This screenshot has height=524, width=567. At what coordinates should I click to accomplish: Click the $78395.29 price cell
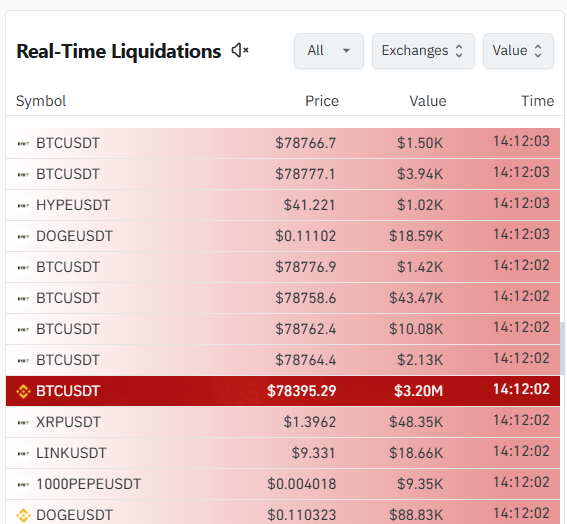[302, 391]
